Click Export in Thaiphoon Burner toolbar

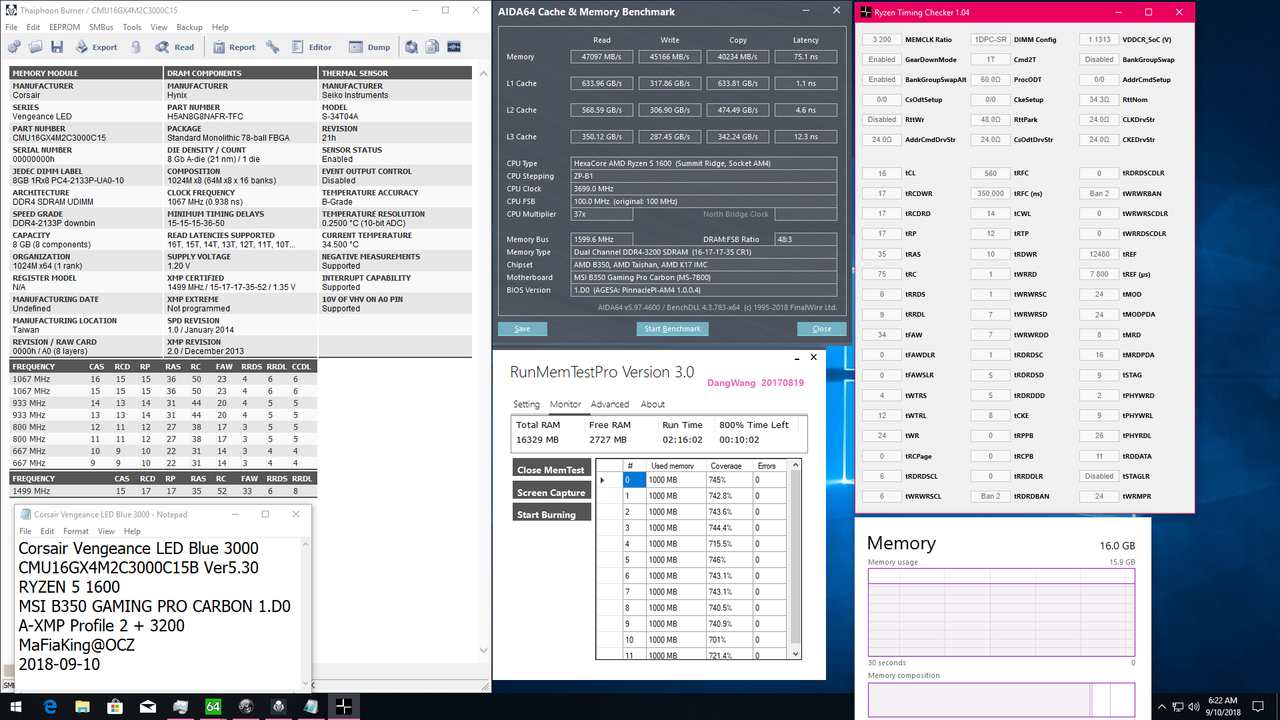[x=96, y=47]
